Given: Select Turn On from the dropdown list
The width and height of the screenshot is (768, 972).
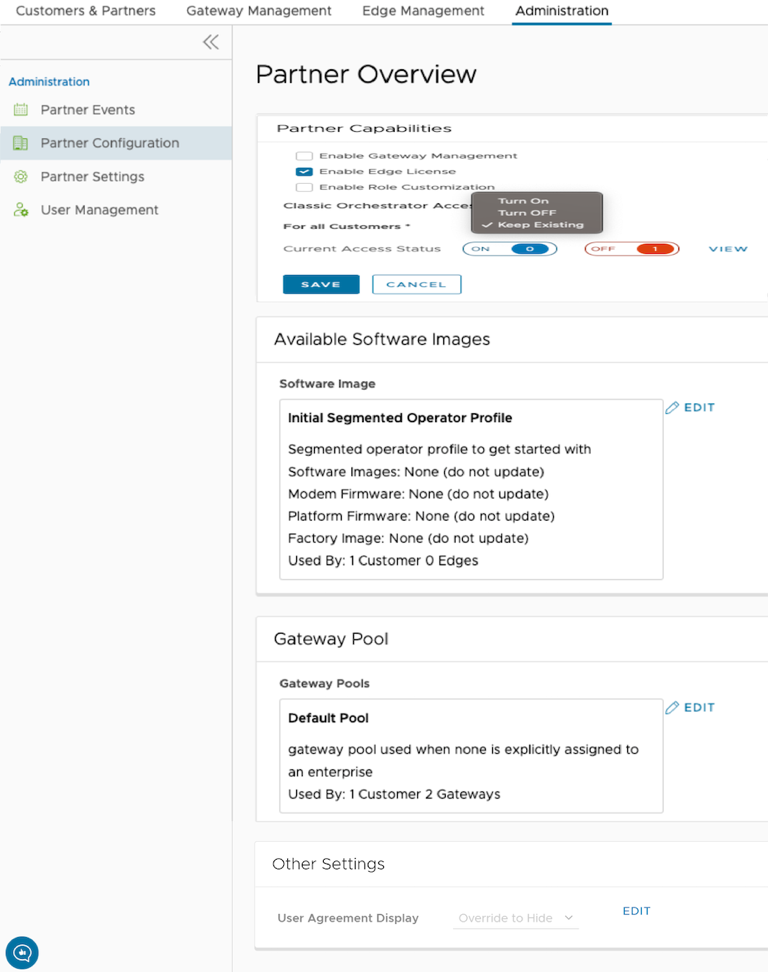Looking at the screenshot, I should point(524,201).
